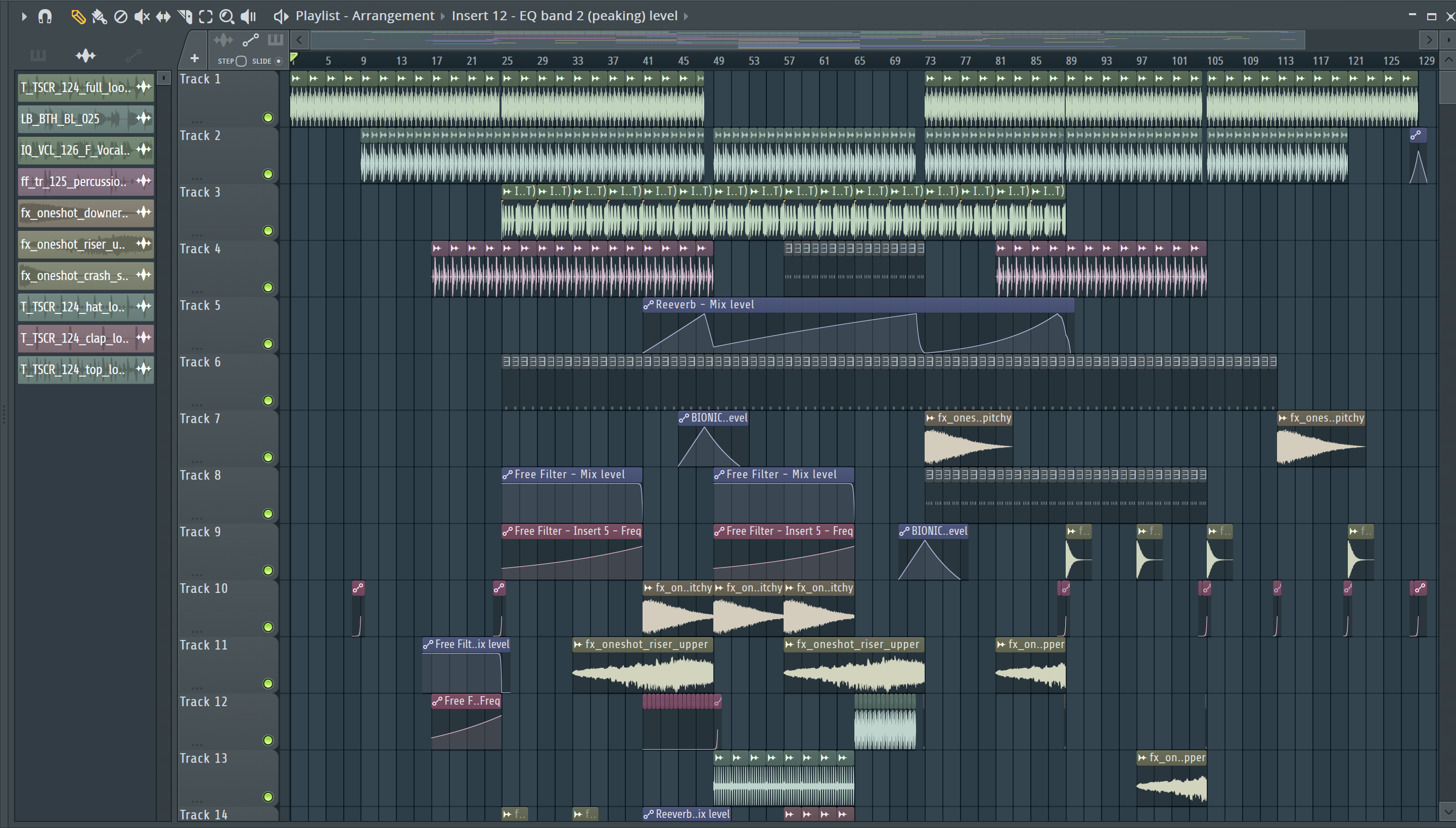Mute Track 3 with its green LED
Viewport: 1456px width, 828px height.
pyautogui.click(x=268, y=231)
